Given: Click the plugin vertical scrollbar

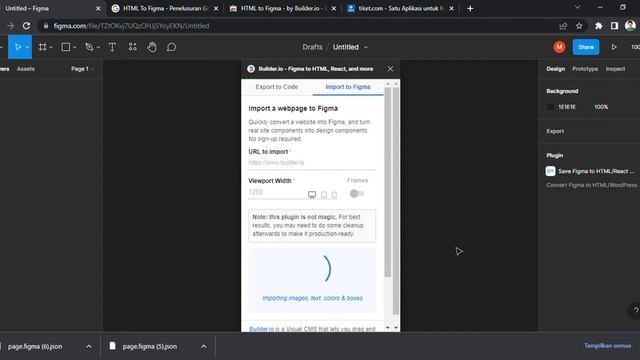Looking at the screenshot, I should click(388, 182).
